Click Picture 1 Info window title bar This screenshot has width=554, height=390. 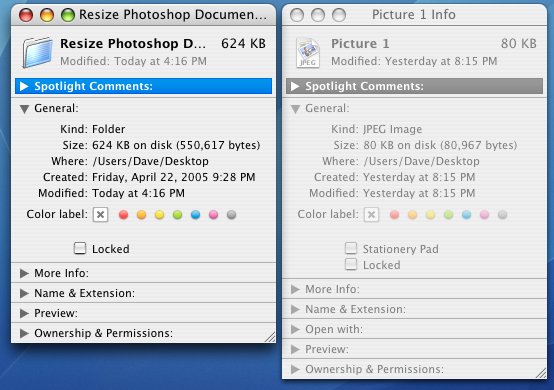coord(414,15)
